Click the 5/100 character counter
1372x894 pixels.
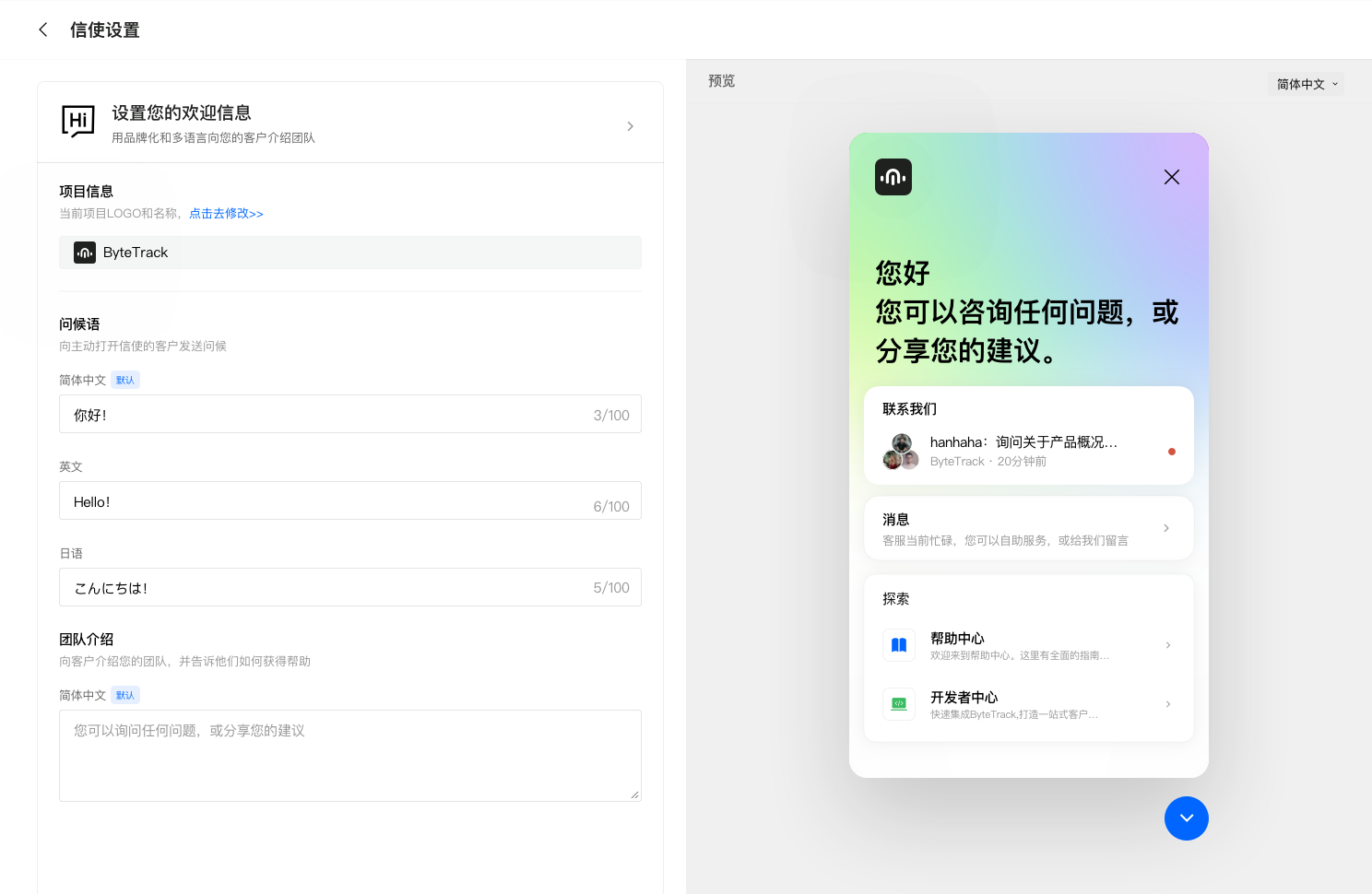[611, 588]
